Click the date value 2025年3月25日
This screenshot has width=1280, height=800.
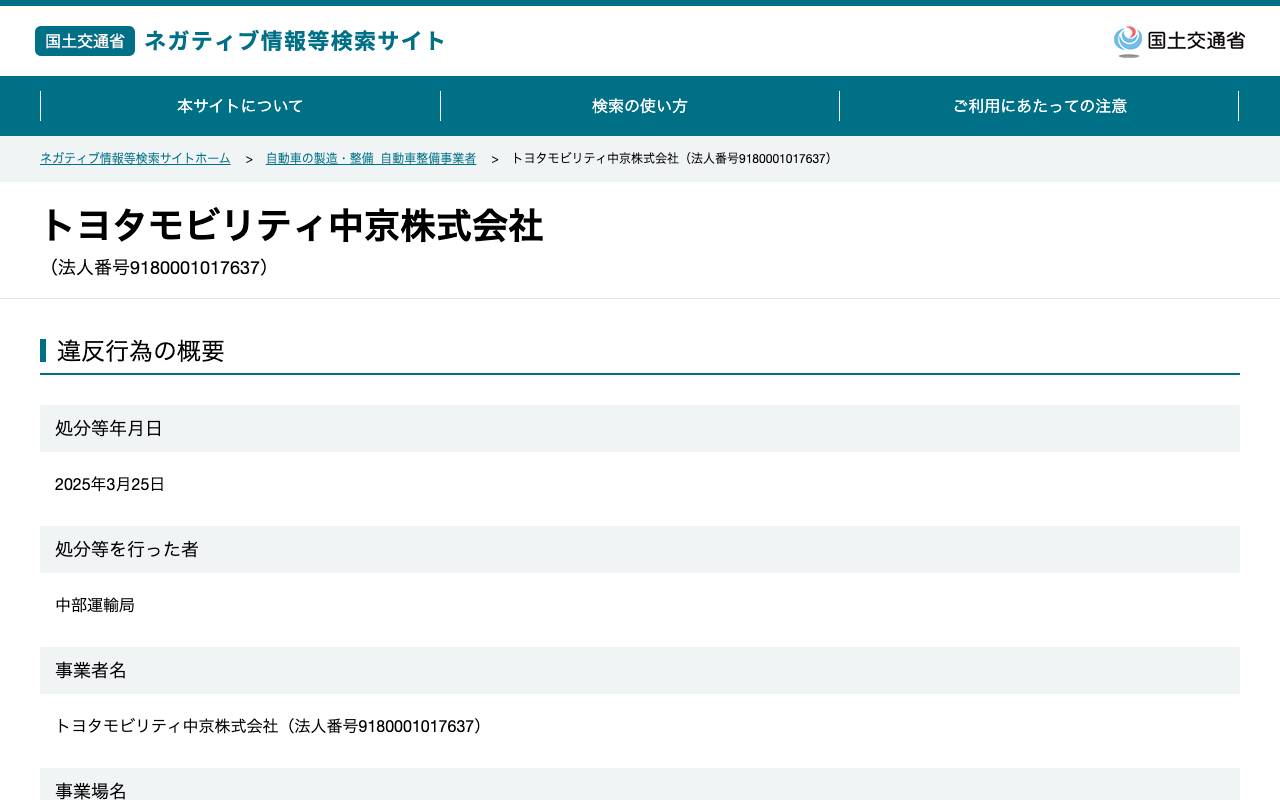coord(110,484)
